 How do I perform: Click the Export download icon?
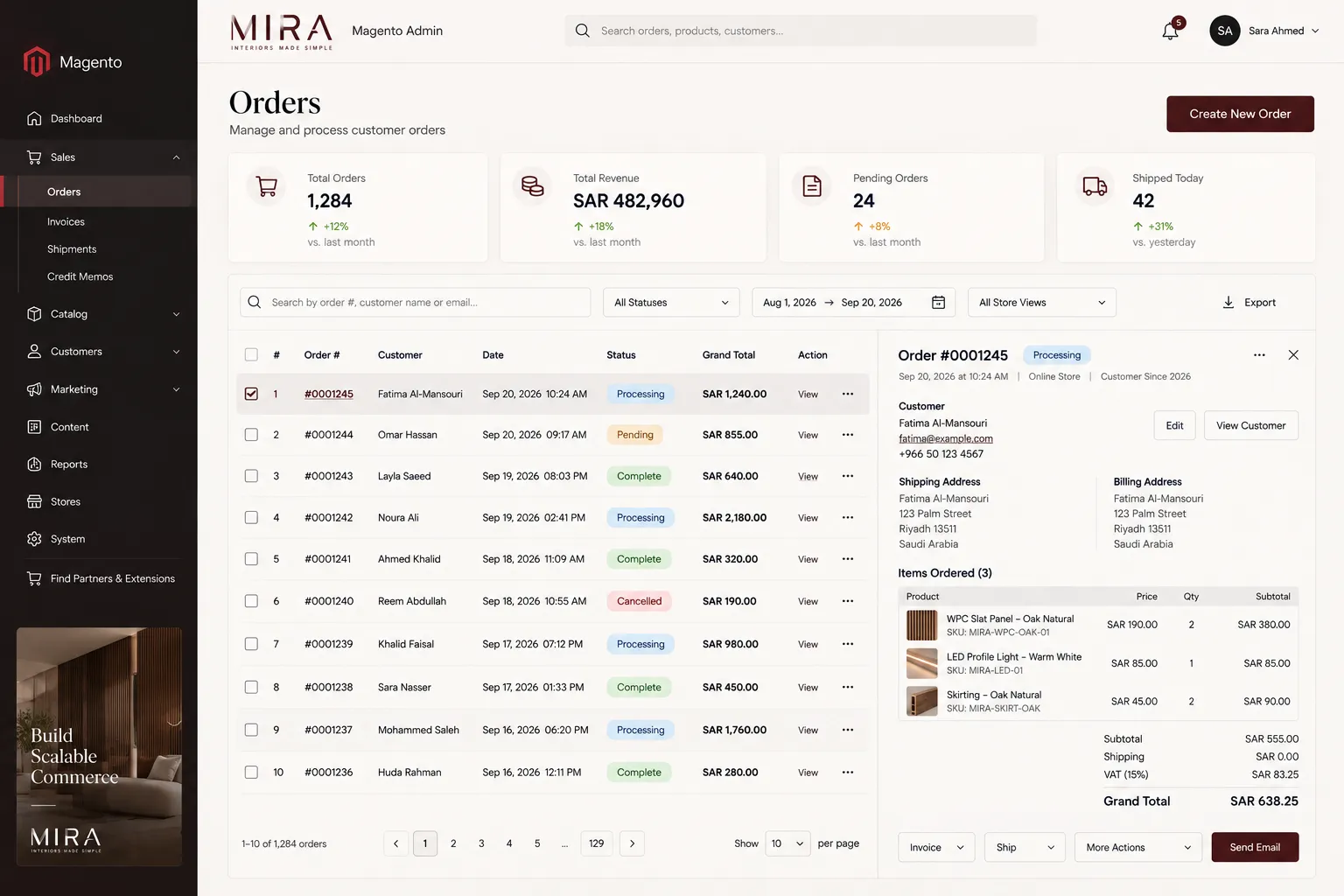point(1228,303)
